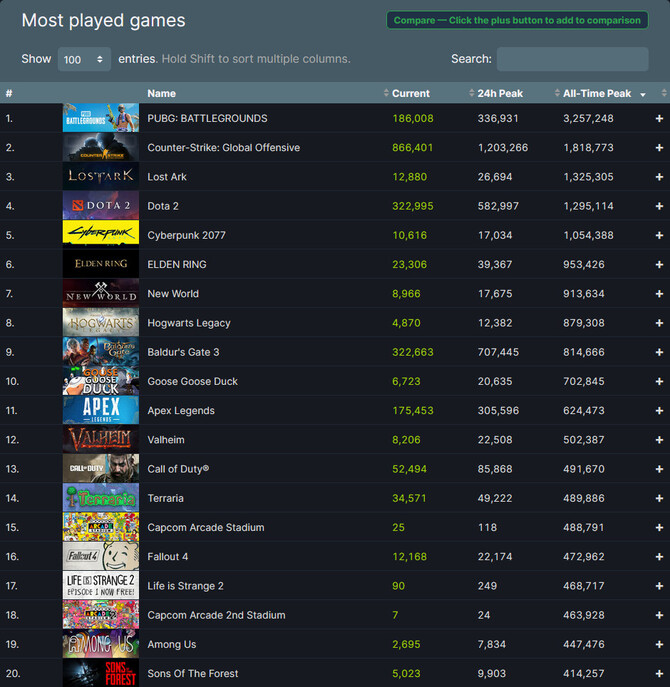The height and width of the screenshot is (687, 670).
Task: Open Counter-Strike: Global Offensive link
Action: tap(223, 148)
